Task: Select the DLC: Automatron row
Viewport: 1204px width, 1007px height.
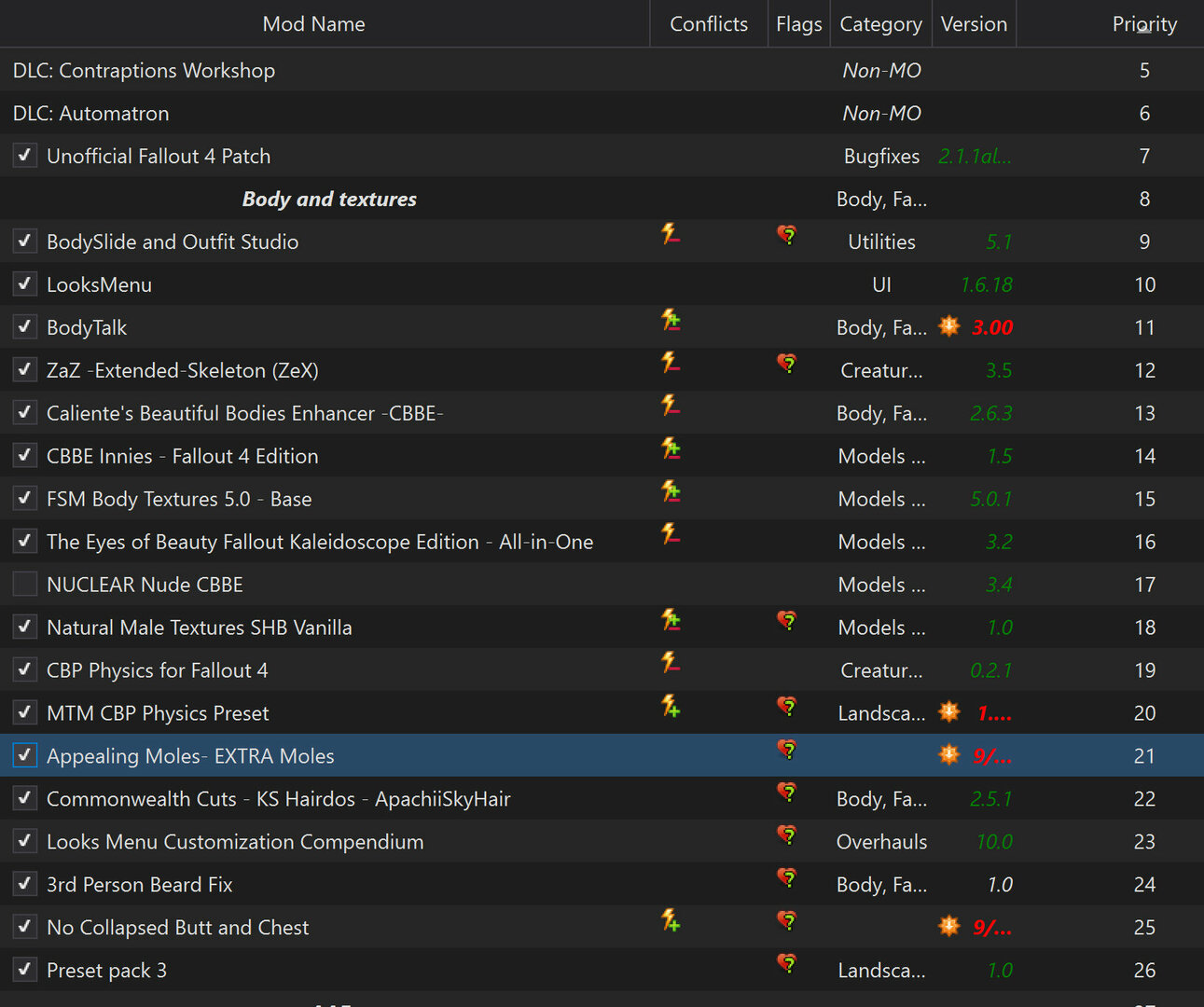Action: (x=602, y=113)
